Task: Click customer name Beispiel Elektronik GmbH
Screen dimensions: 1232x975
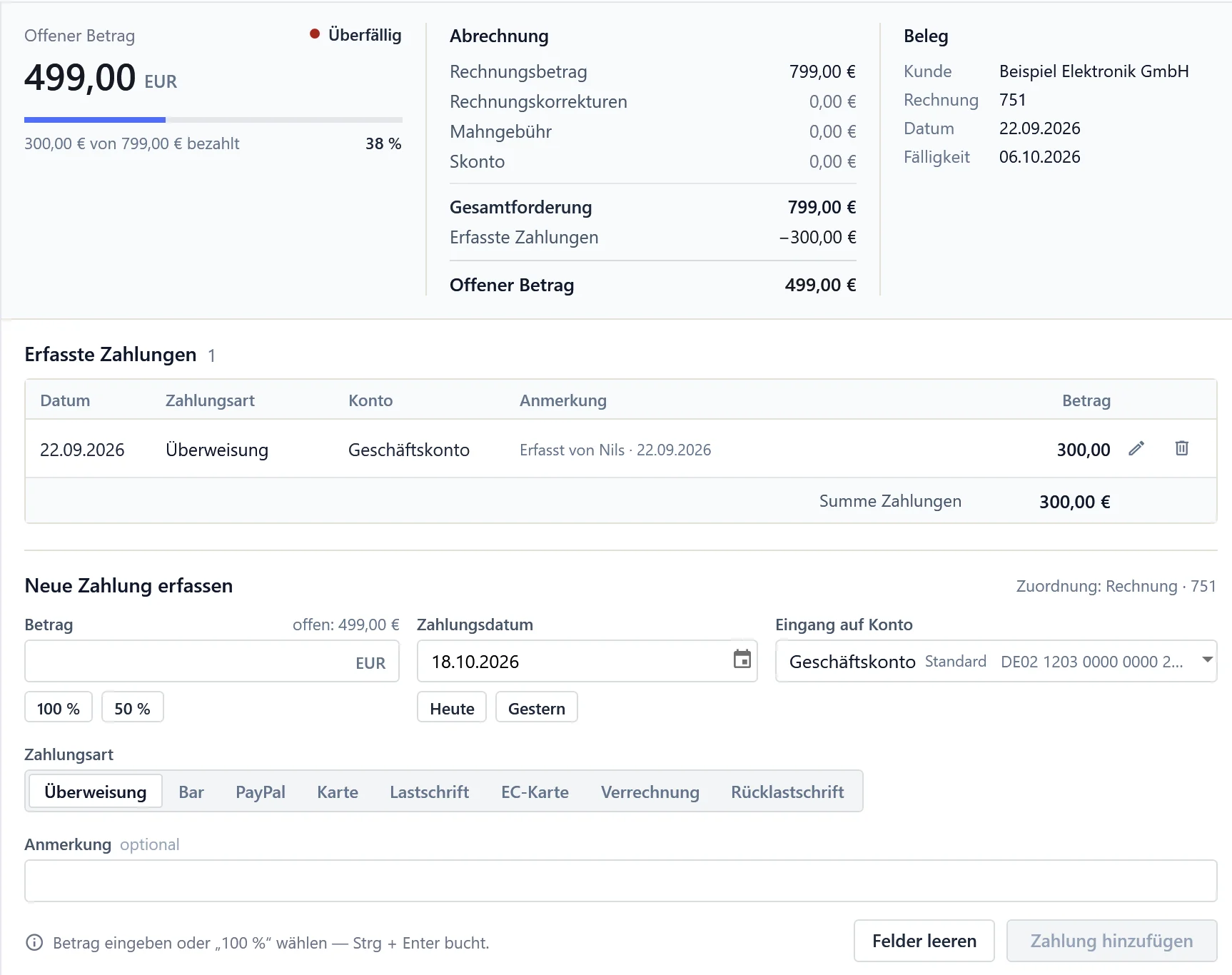Action: (1094, 71)
